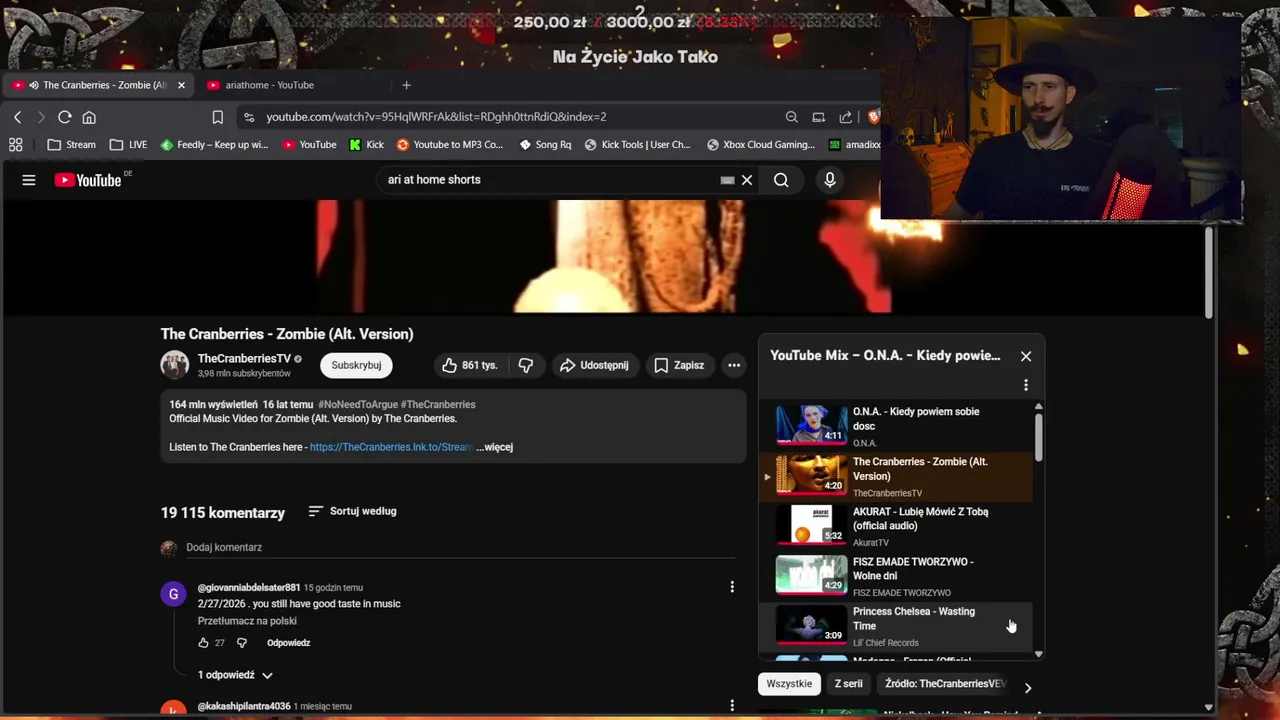Click the share icon in the address bar
The height and width of the screenshot is (720, 1280).
tap(846, 117)
